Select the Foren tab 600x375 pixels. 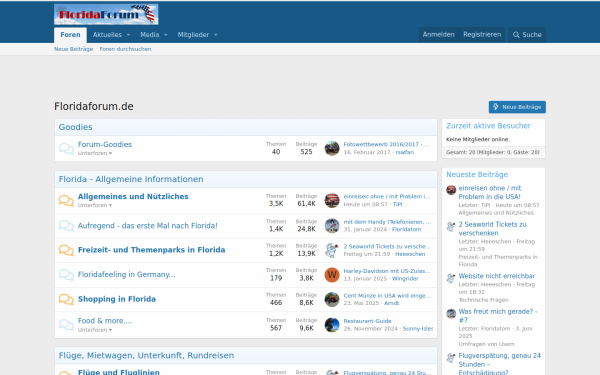[70, 35]
